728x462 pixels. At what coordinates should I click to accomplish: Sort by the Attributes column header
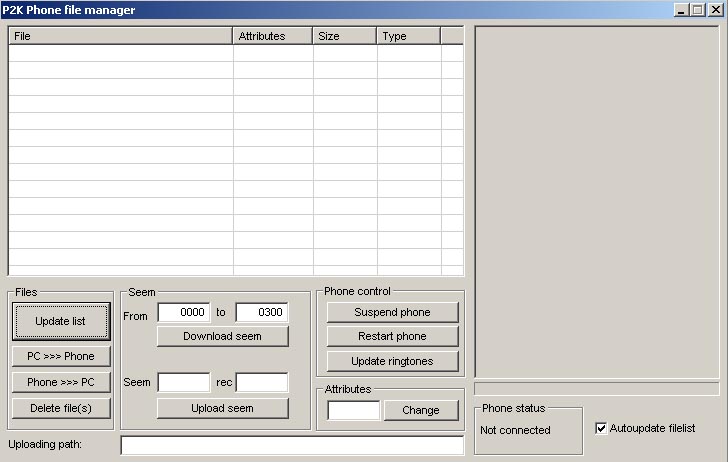tap(272, 36)
